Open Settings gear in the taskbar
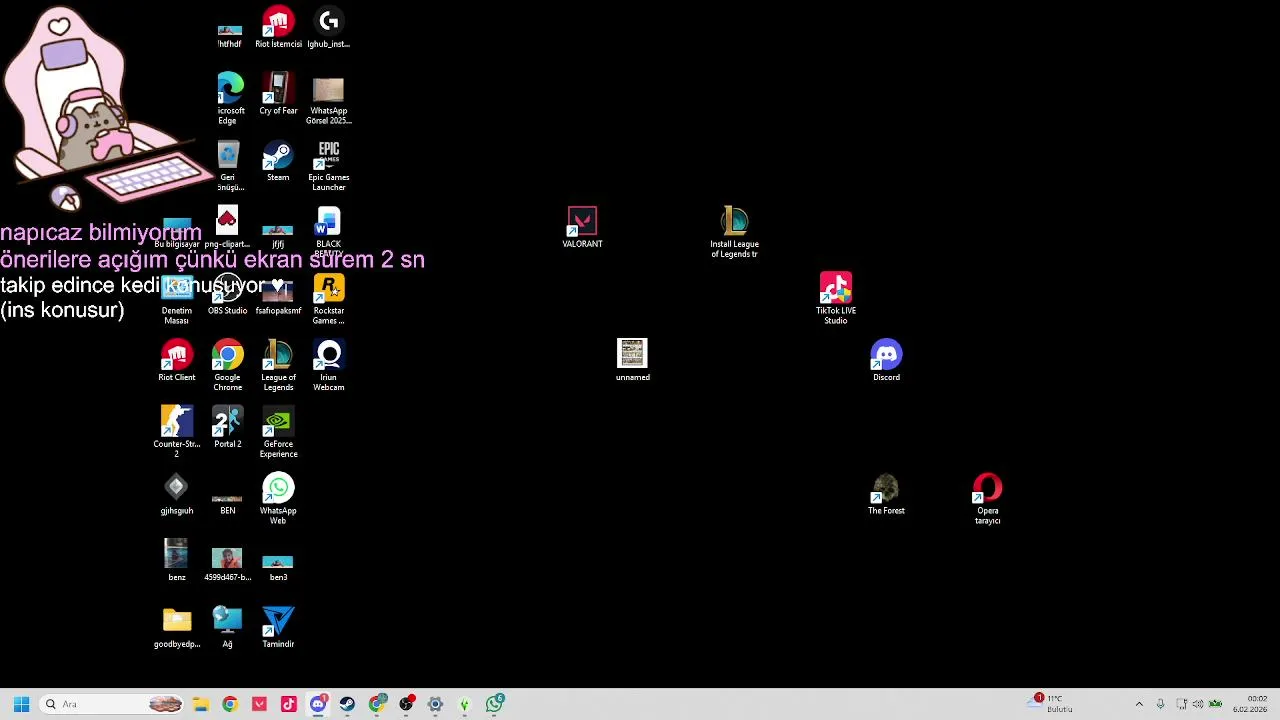Screen dimensions: 1280x720 click(435, 704)
